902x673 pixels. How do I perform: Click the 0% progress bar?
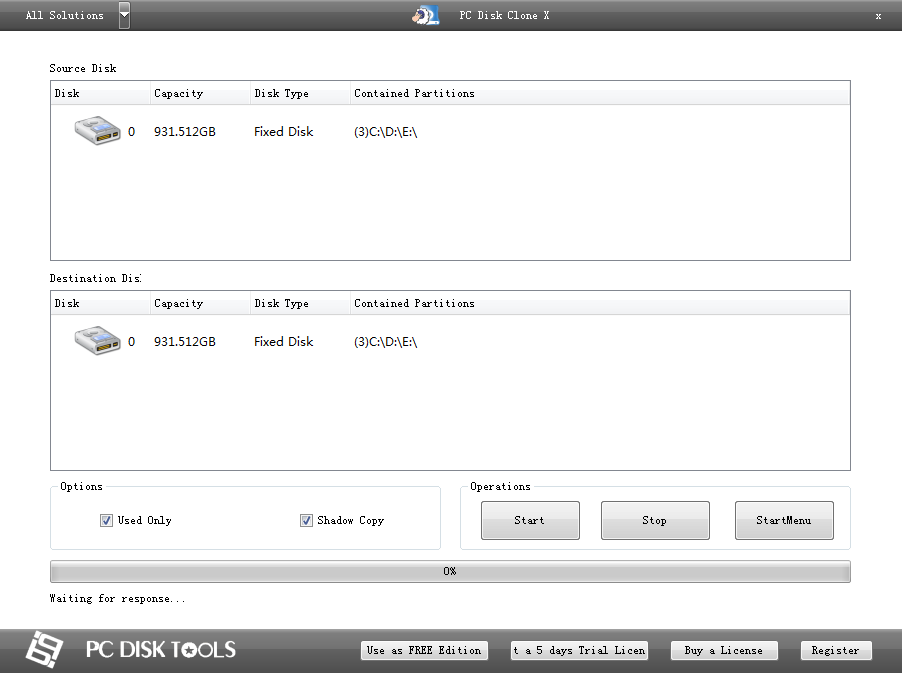(450, 571)
